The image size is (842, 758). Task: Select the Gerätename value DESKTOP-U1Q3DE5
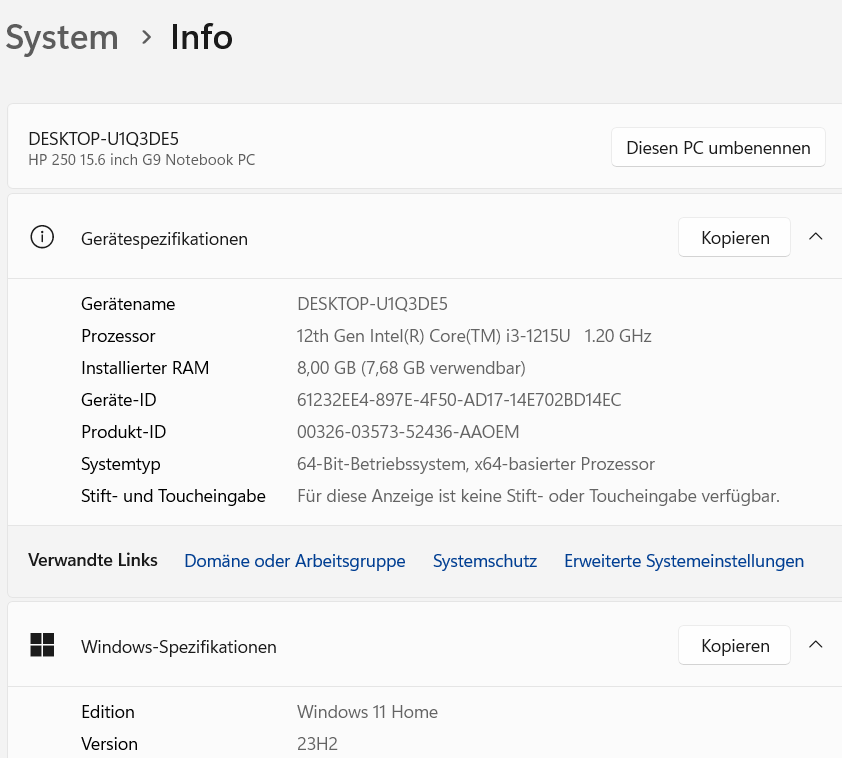(372, 304)
